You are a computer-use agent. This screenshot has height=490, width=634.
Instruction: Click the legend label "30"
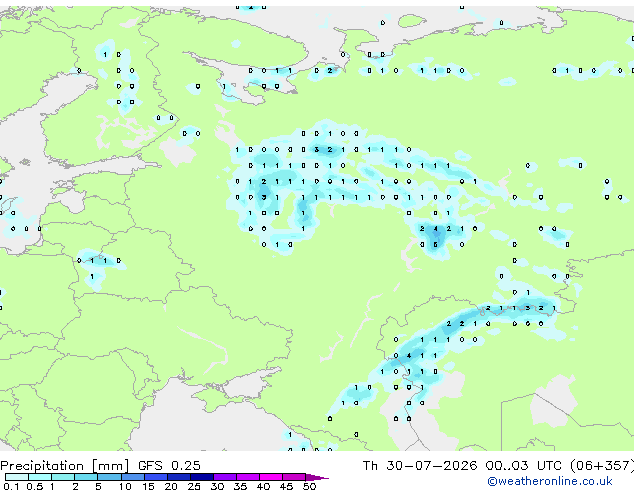217,486
